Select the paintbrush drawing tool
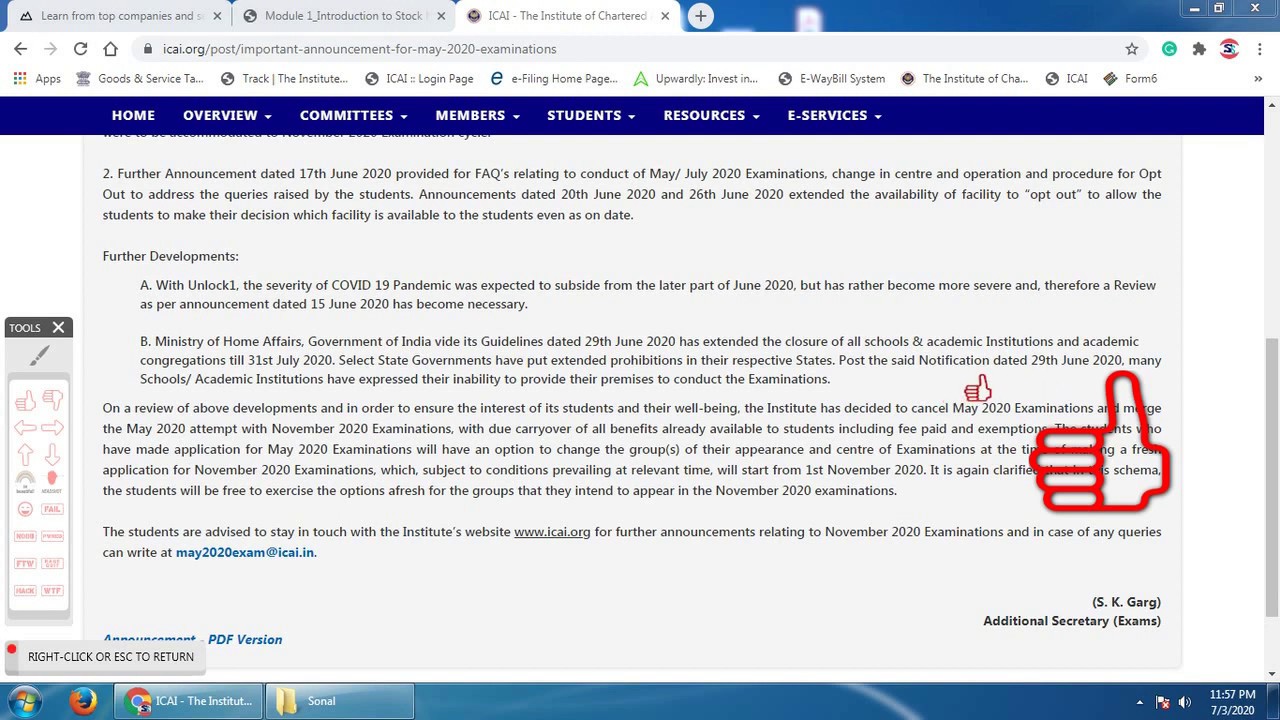The image size is (1280, 720). (39, 355)
